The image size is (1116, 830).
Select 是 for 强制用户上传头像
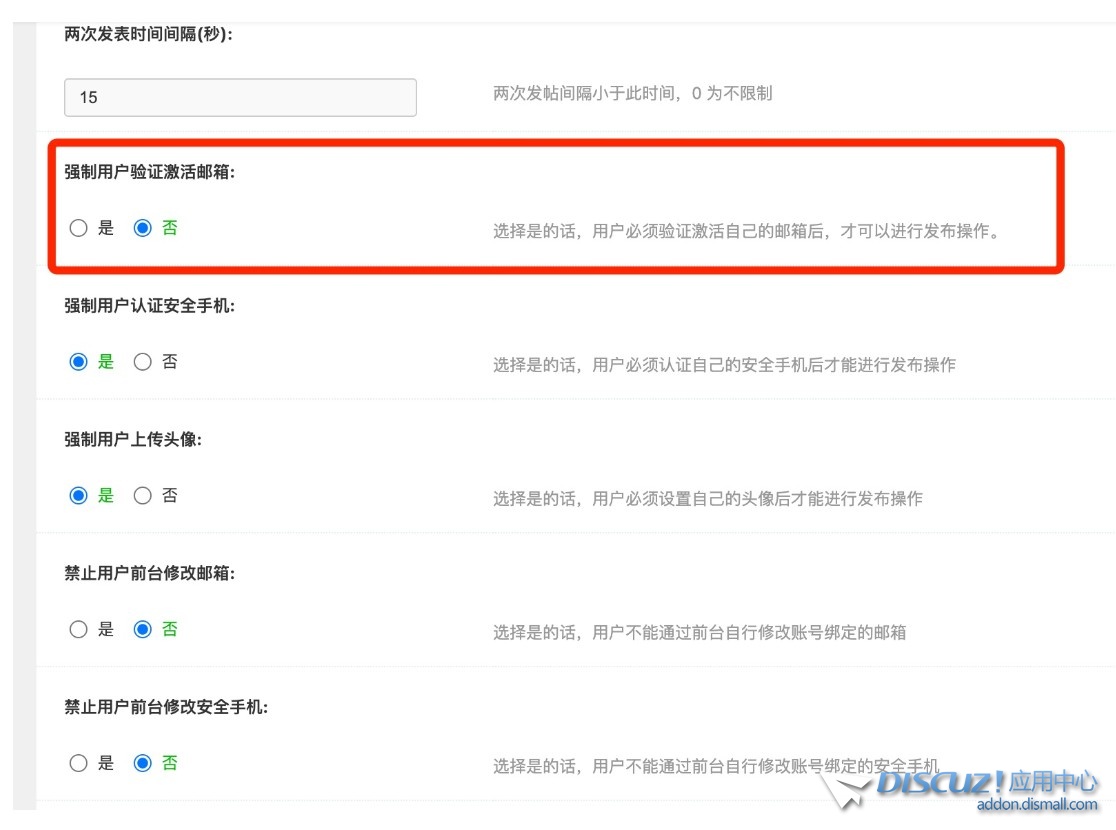pyautogui.click(x=79, y=495)
